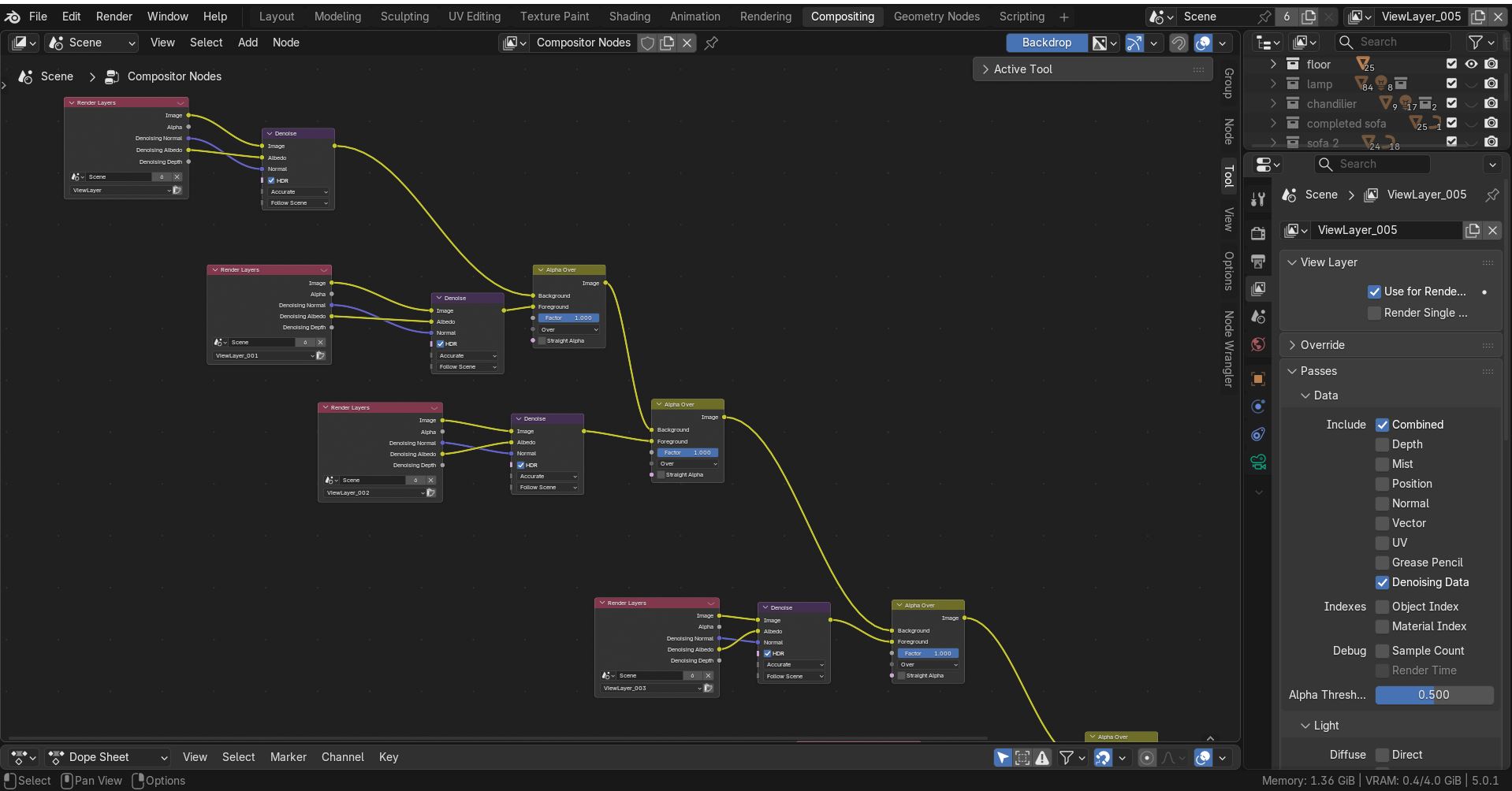The height and width of the screenshot is (791, 1512).
Task: Open the Tool properties tab icon
Action: tap(1258, 199)
